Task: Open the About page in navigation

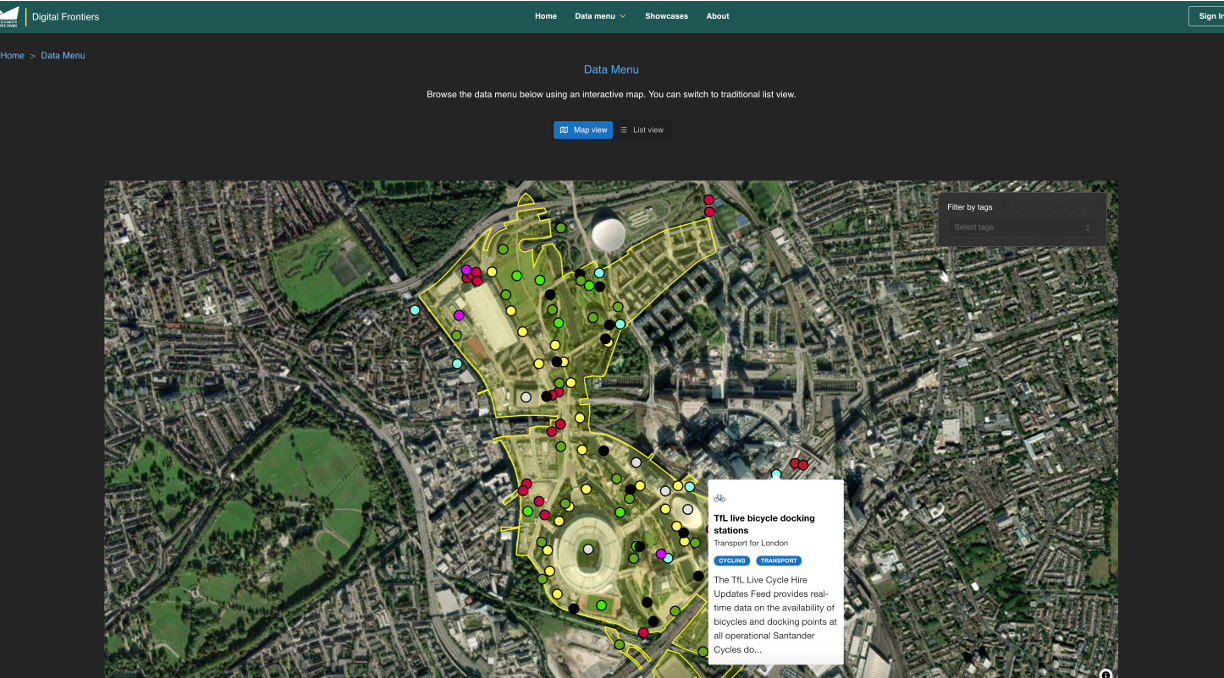Action: [x=718, y=16]
